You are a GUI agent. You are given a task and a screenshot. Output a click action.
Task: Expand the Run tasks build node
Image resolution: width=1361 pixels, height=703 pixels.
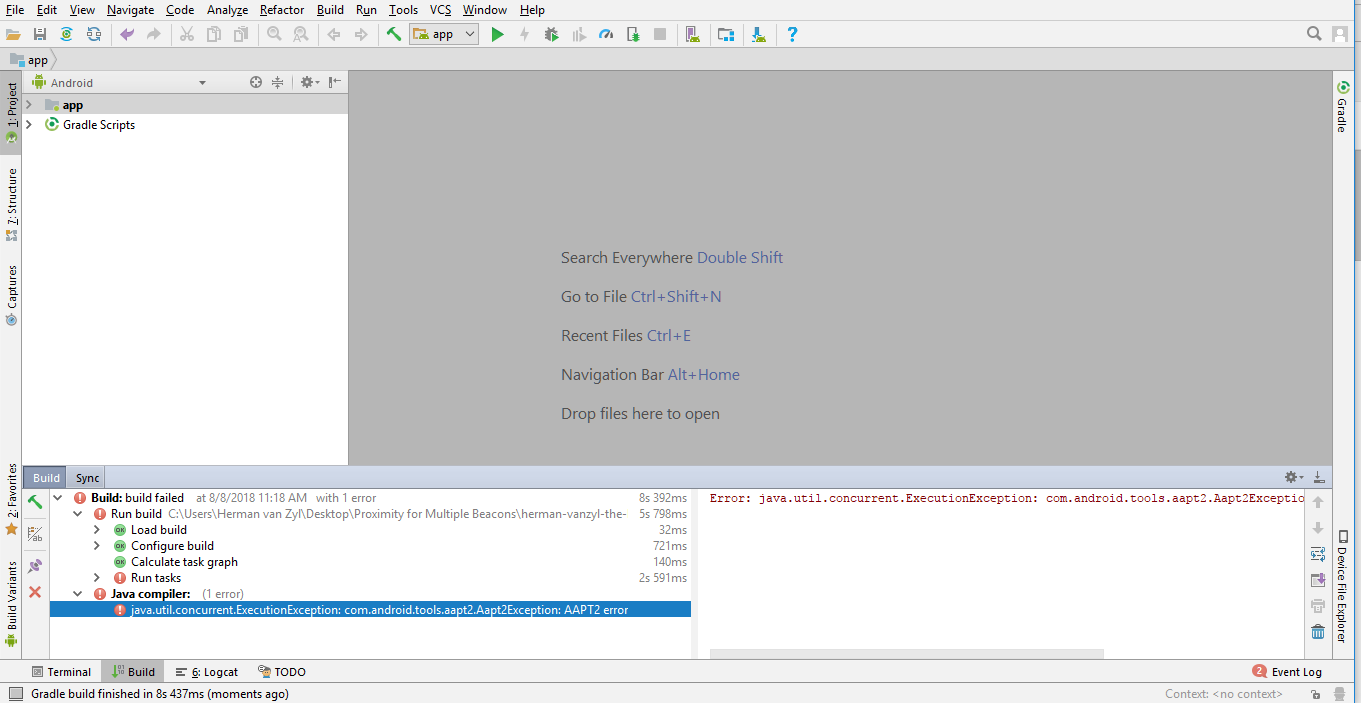pos(97,578)
